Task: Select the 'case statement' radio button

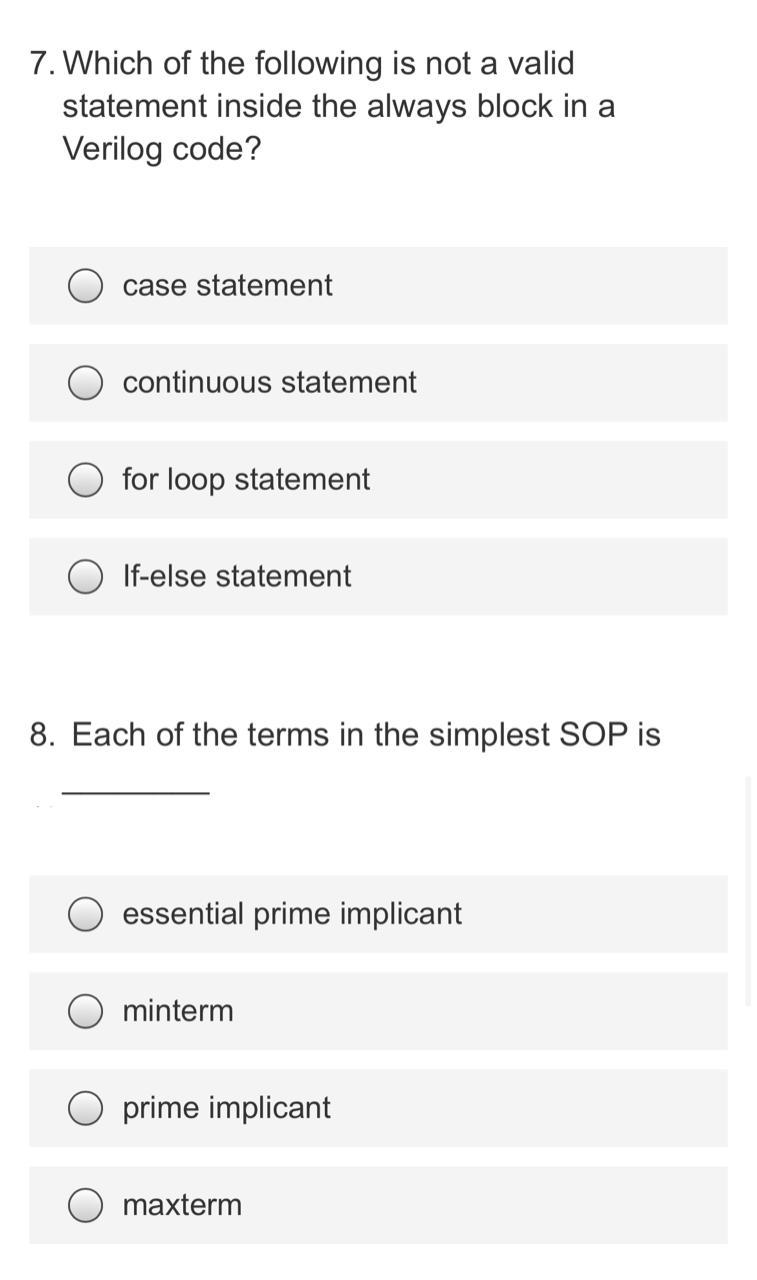Action: 86,286
